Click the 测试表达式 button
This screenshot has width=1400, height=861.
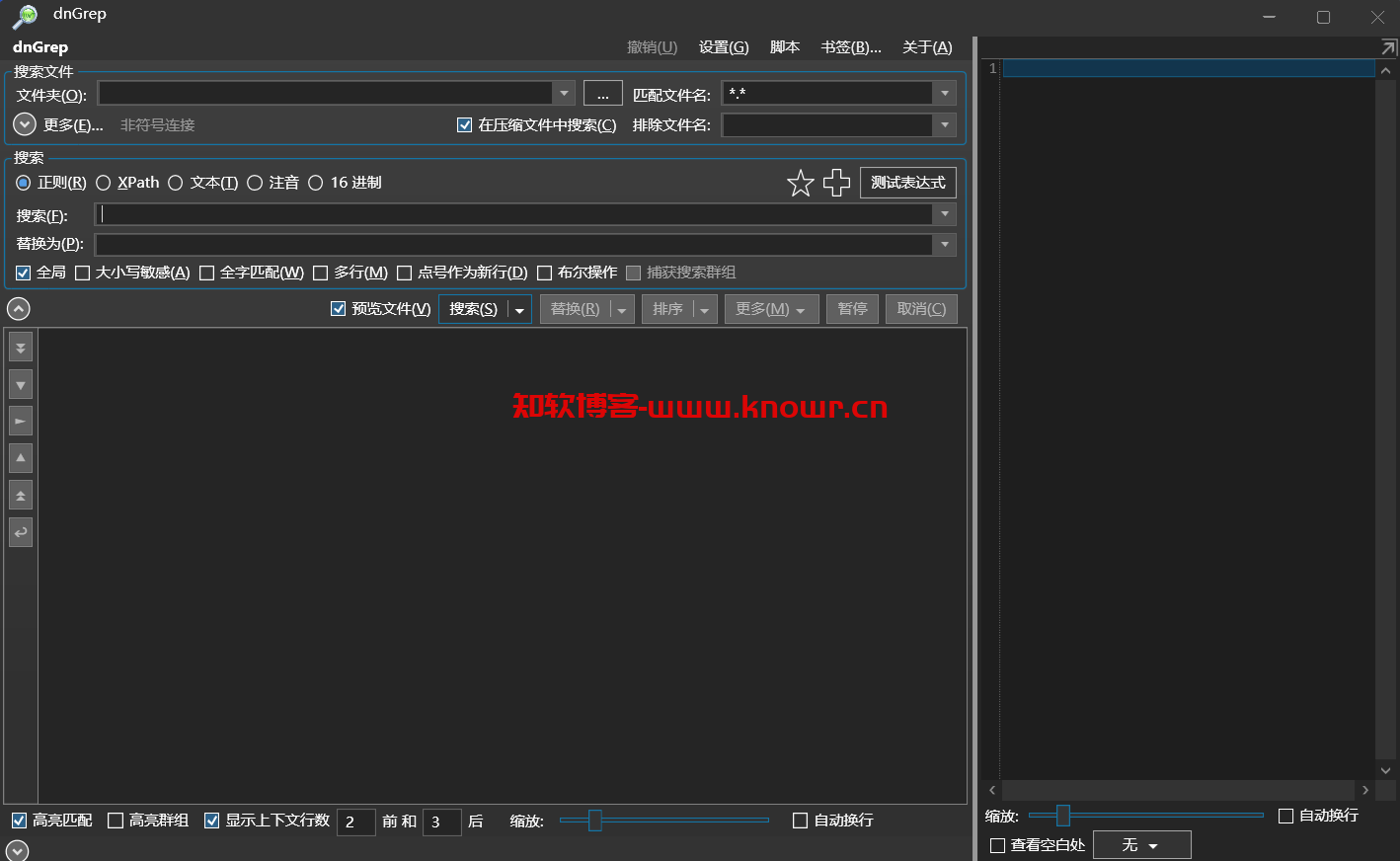[x=908, y=183]
